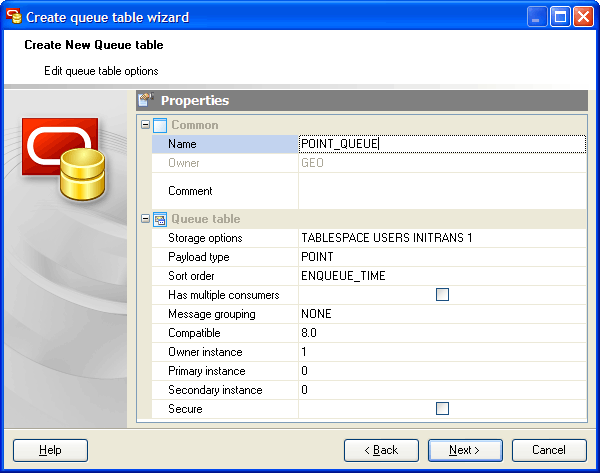Open Help for the wizard

click(x=50, y=450)
